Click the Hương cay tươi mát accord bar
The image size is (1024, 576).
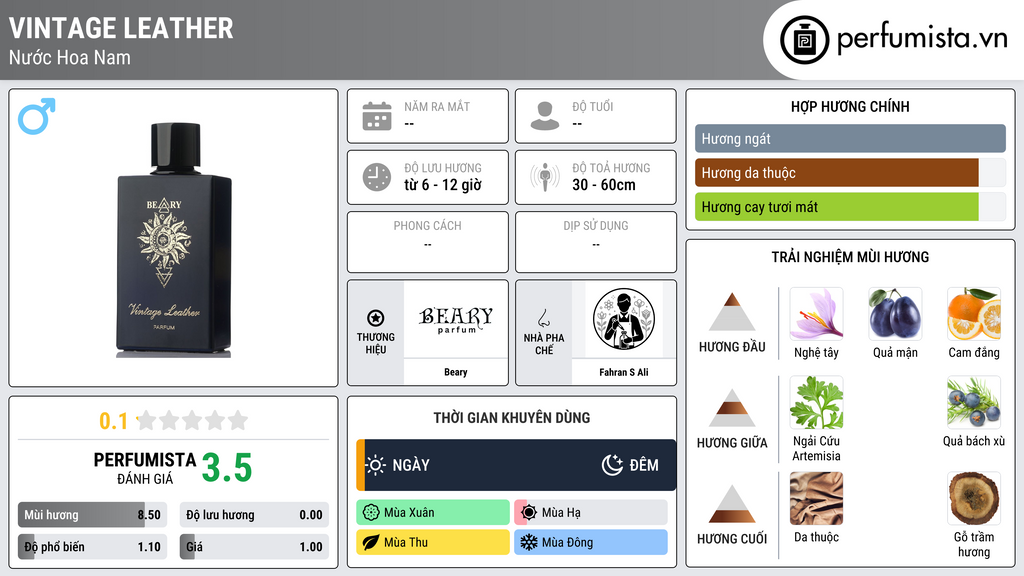850,206
